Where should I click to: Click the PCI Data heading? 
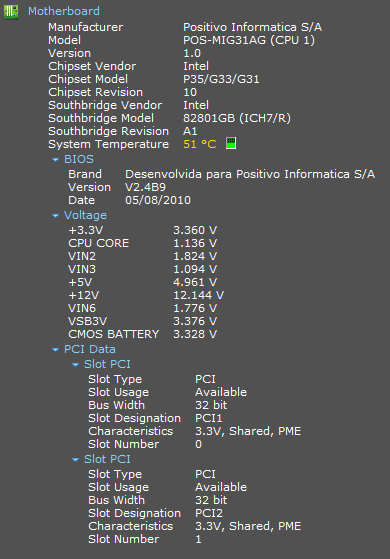coord(89,349)
